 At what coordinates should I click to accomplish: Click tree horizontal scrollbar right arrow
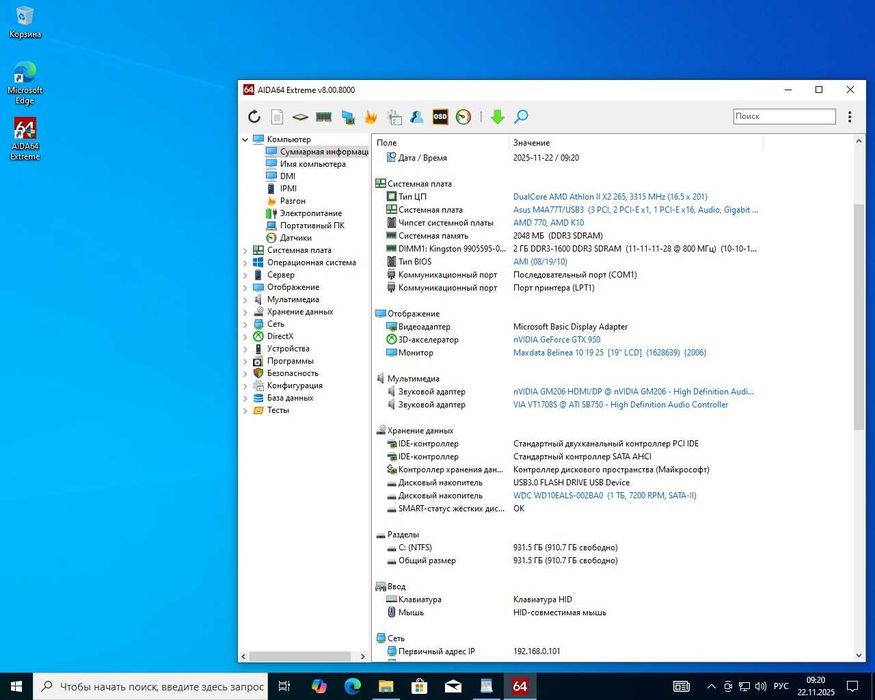pyautogui.click(x=363, y=656)
